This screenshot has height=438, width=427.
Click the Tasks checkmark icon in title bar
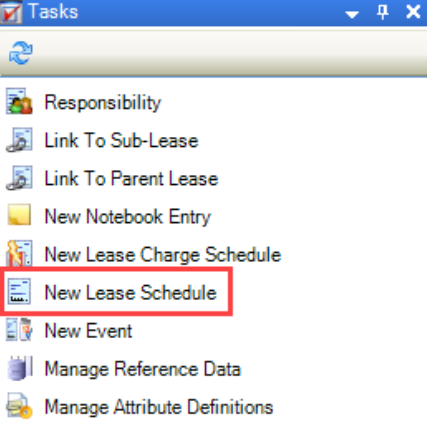tap(11, 12)
